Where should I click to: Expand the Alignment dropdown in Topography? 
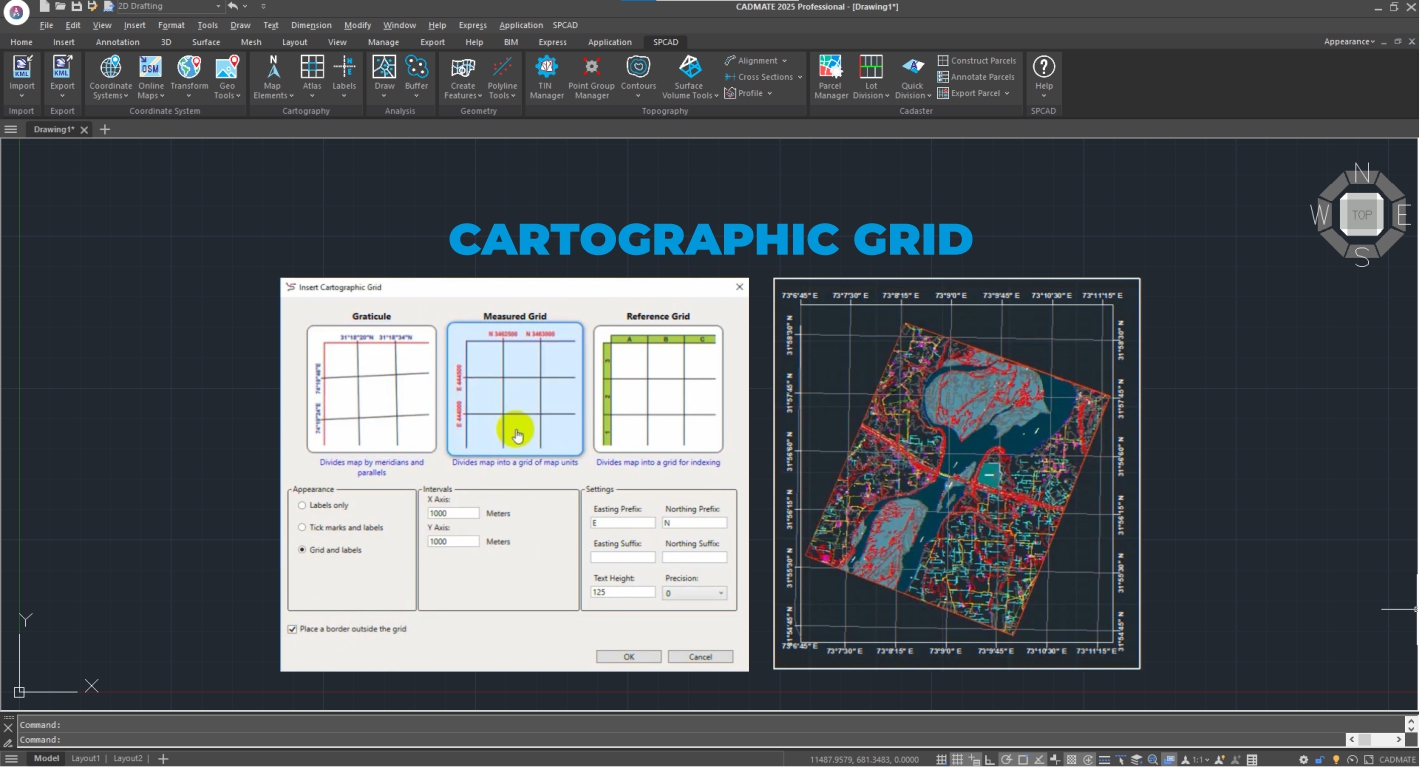(756, 61)
